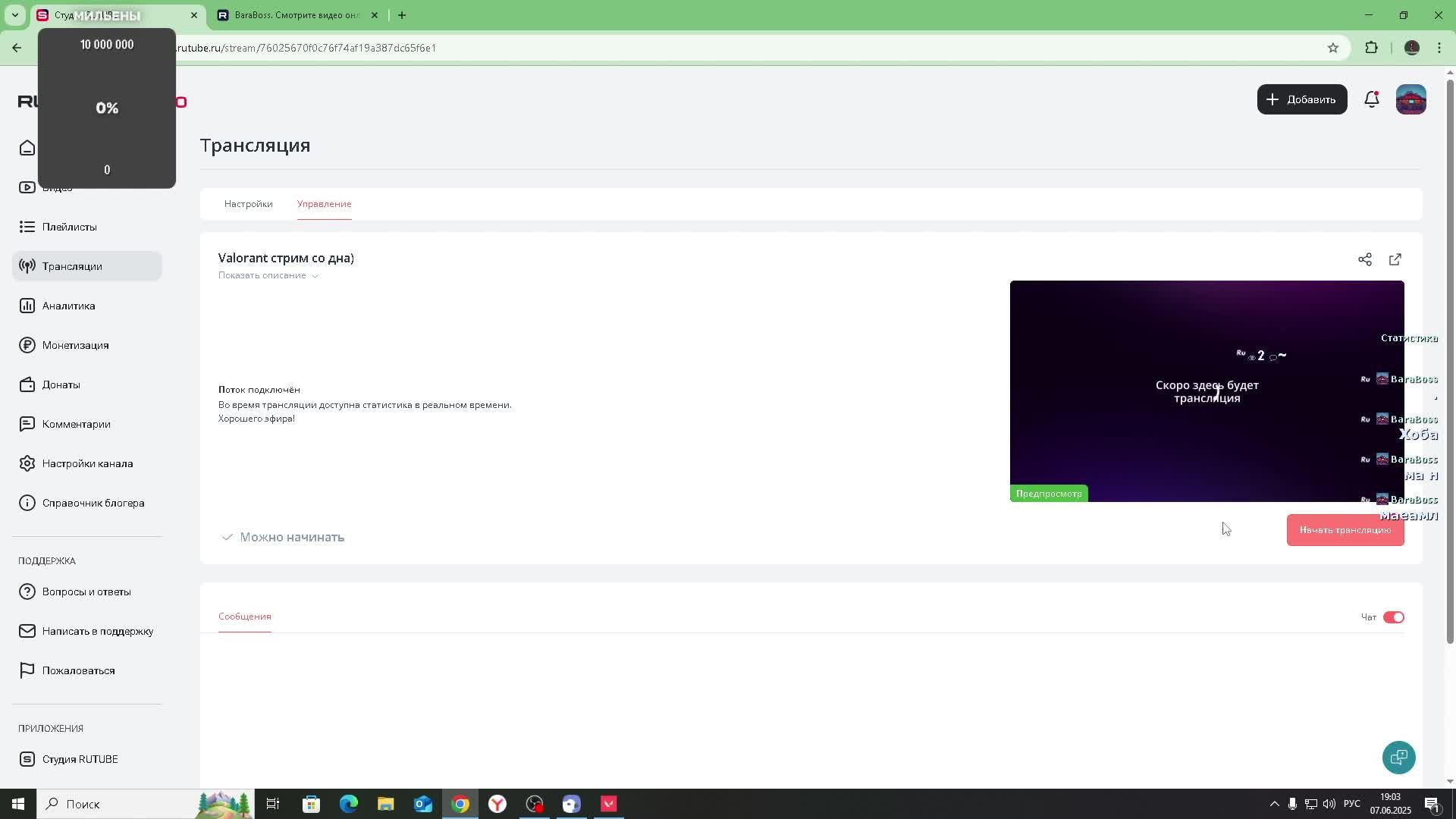Open Трансляции section in the sidebar
This screenshot has width=1456, height=819.
(86, 266)
